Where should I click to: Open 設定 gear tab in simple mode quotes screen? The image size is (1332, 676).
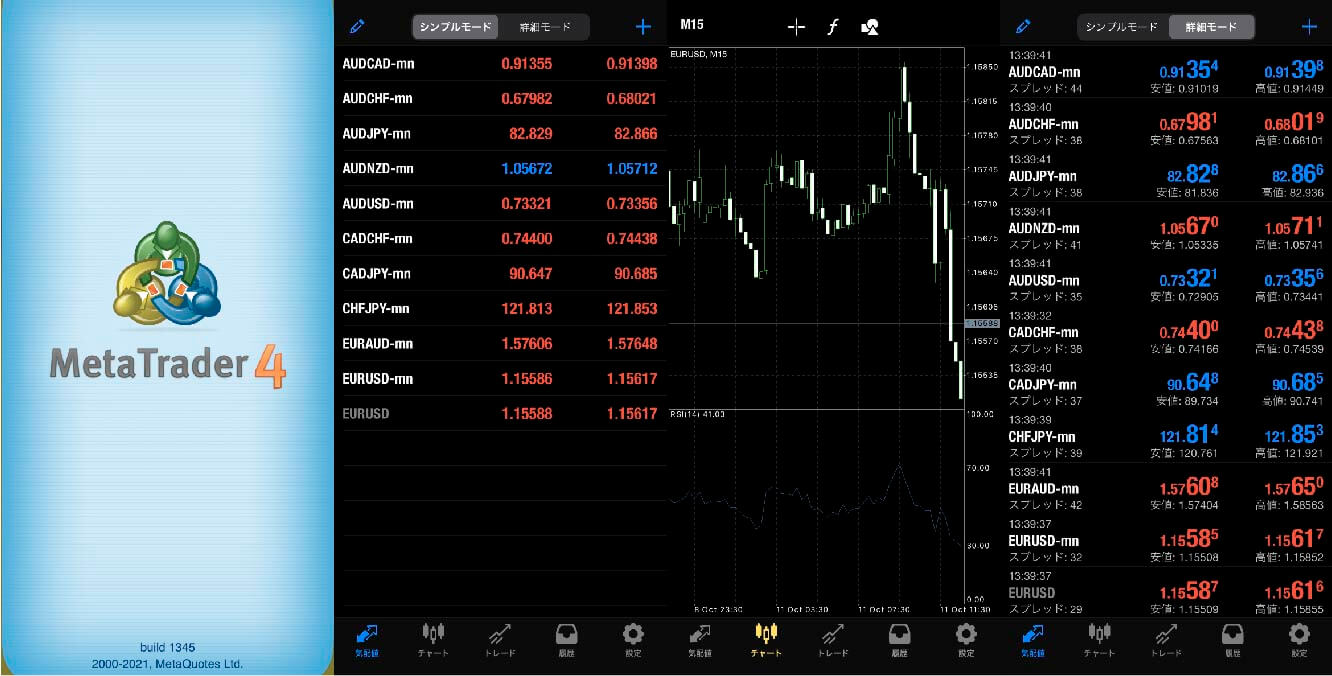click(x=633, y=640)
